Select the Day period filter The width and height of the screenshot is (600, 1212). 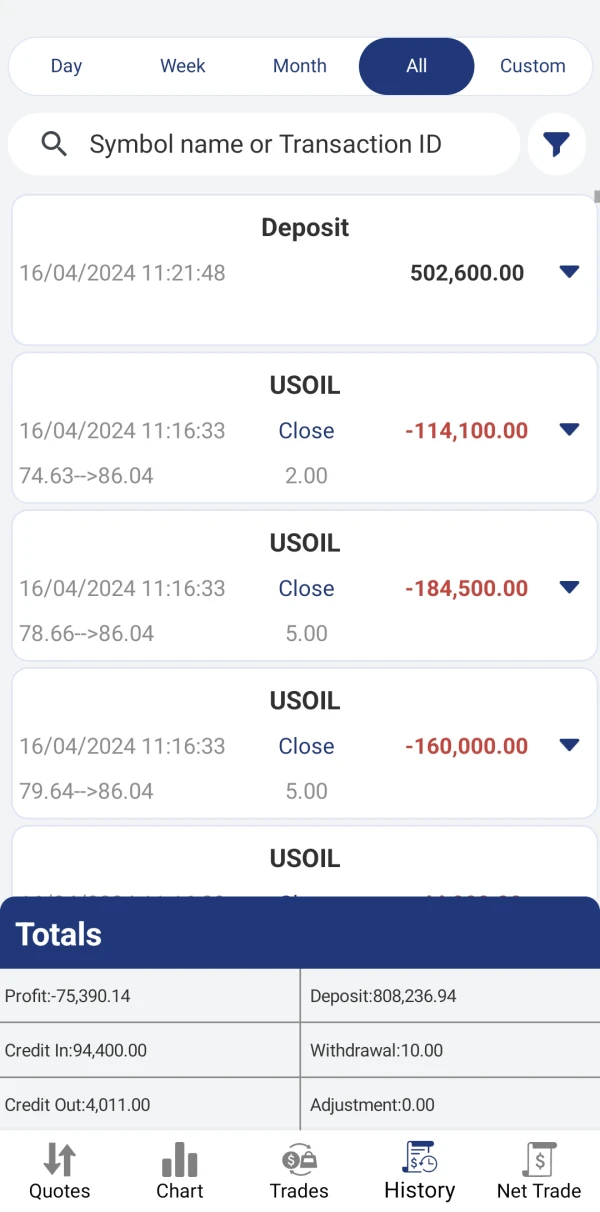click(x=66, y=66)
